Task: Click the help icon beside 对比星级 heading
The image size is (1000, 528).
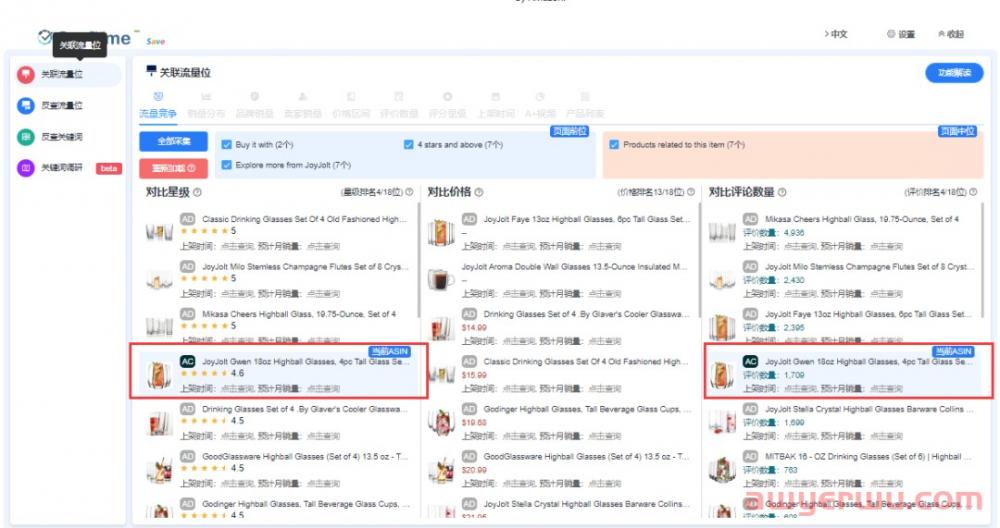Action: coord(198,192)
